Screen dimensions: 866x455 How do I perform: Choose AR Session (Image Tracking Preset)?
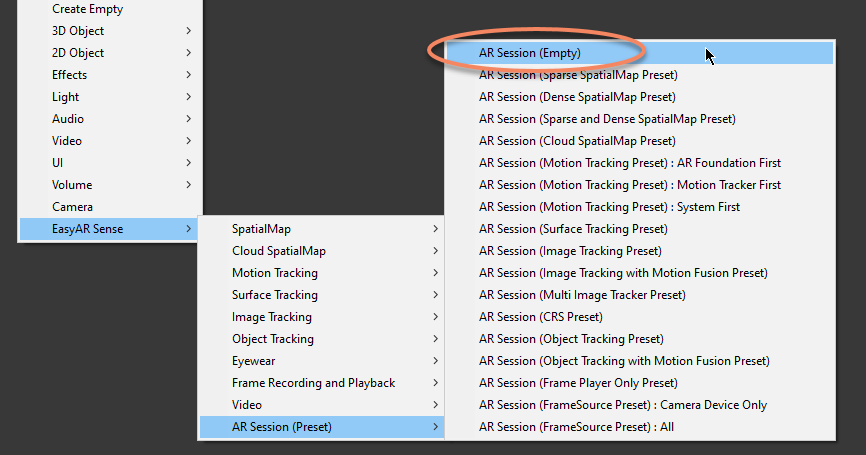click(570, 251)
